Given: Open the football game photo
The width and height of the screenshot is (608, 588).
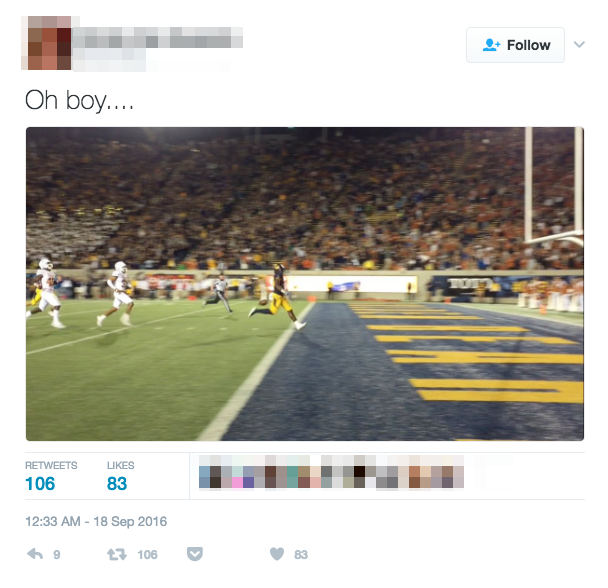Looking at the screenshot, I should click(x=305, y=284).
